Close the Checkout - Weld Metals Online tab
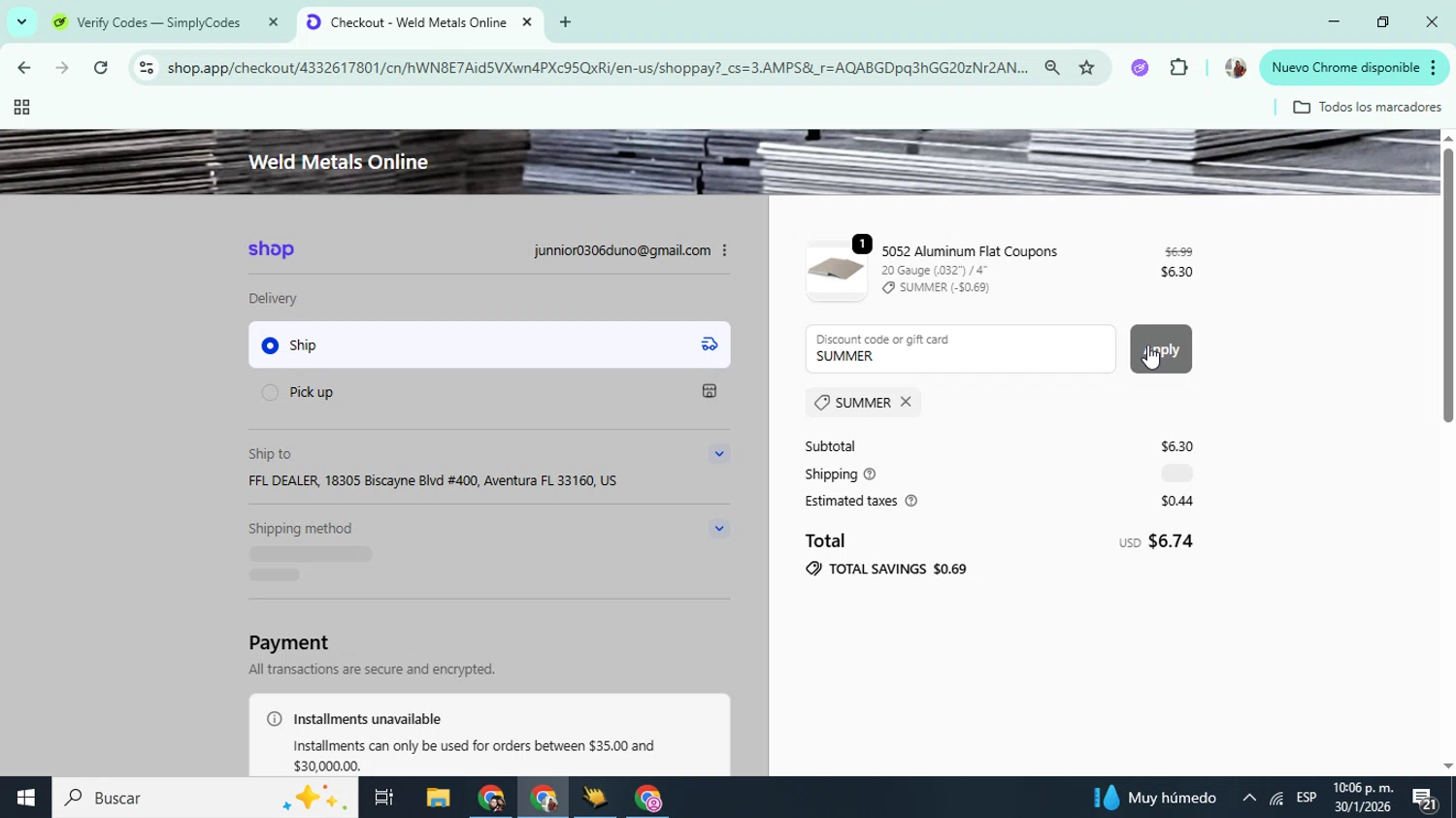The image size is (1456, 818). tap(527, 22)
